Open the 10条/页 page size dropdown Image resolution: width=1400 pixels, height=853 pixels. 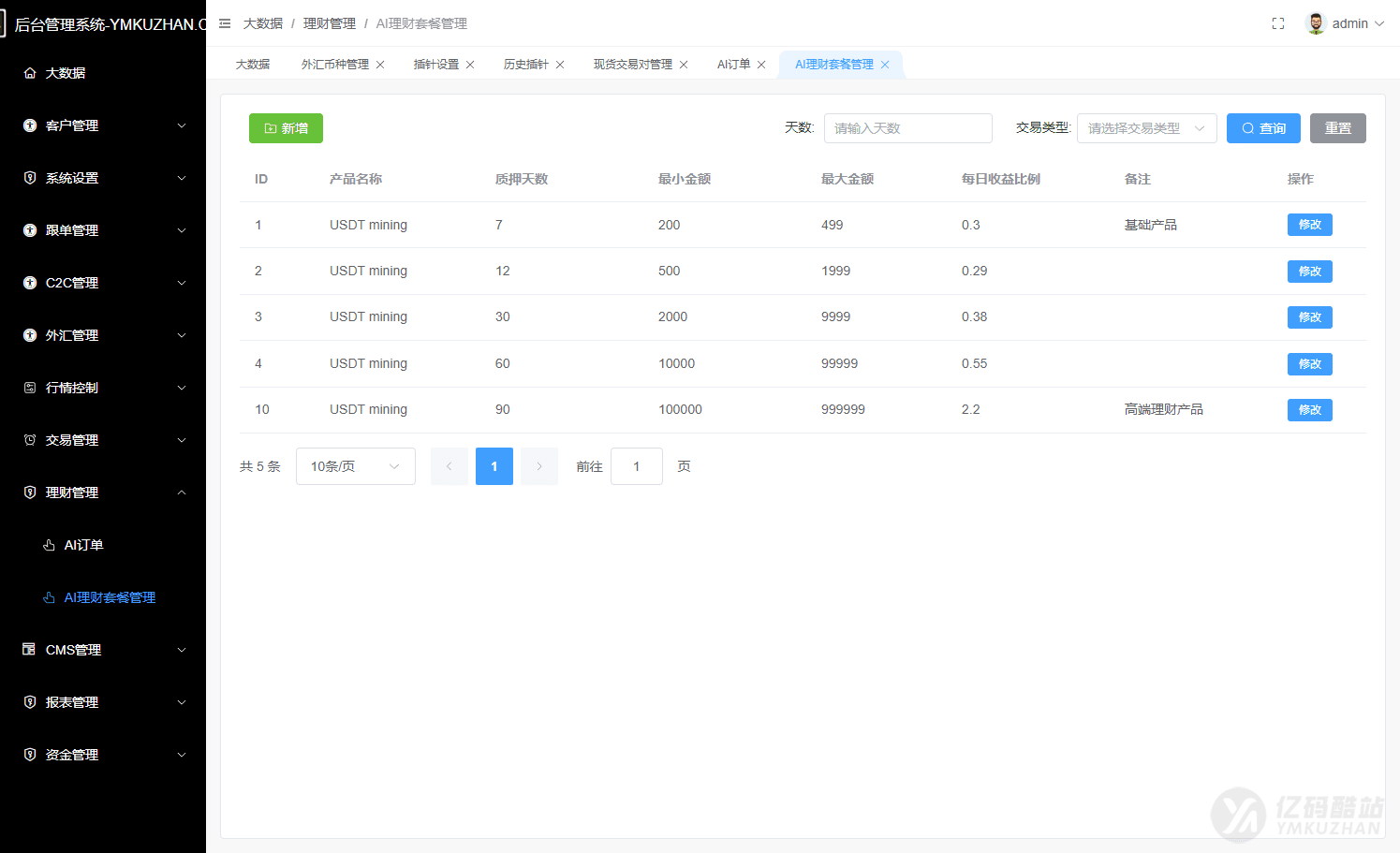point(356,466)
